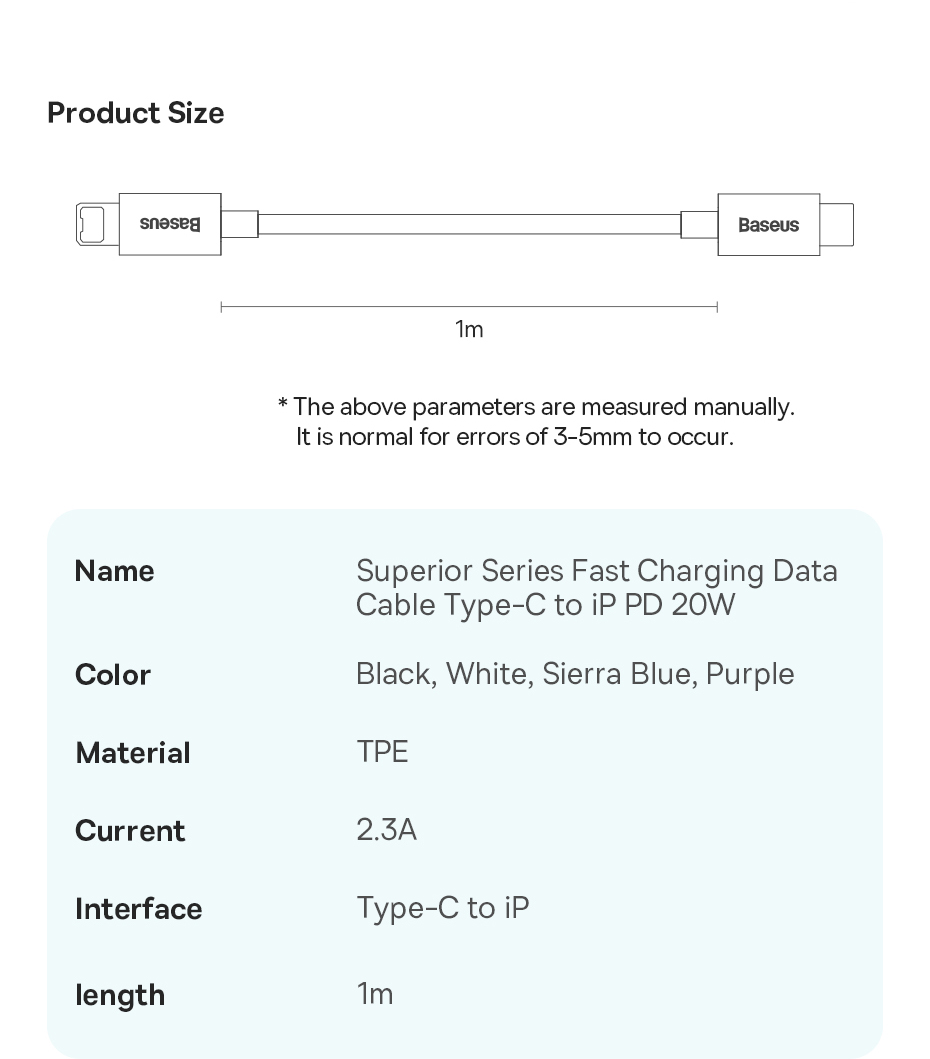The height and width of the screenshot is (1059, 930).
Task: Click the "errors of 3-5mm" note line
Action: click(x=514, y=437)
